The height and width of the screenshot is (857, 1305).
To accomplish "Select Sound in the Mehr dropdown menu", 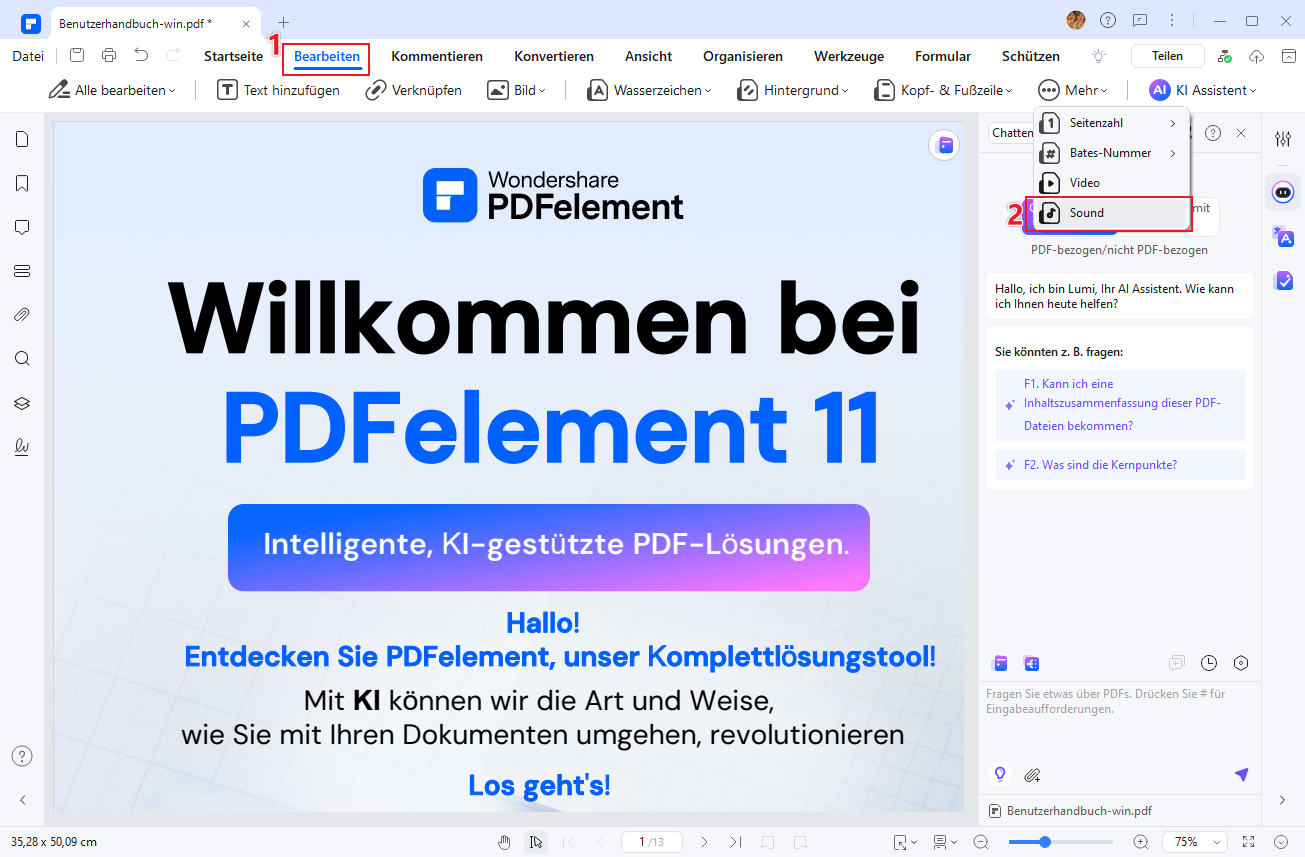I will tap(1112, 213).
